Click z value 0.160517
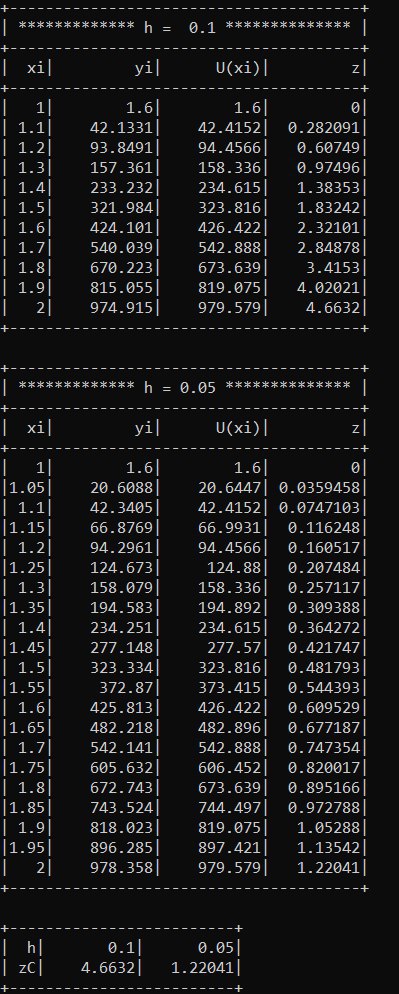Viewport: 399px width, 994px height. coord(324,548)
